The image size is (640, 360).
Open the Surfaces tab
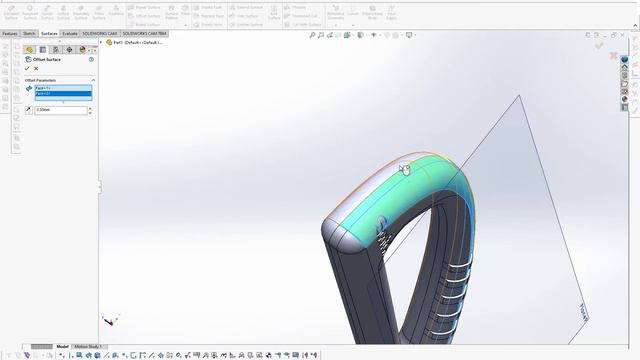click(x=49, y=33)
